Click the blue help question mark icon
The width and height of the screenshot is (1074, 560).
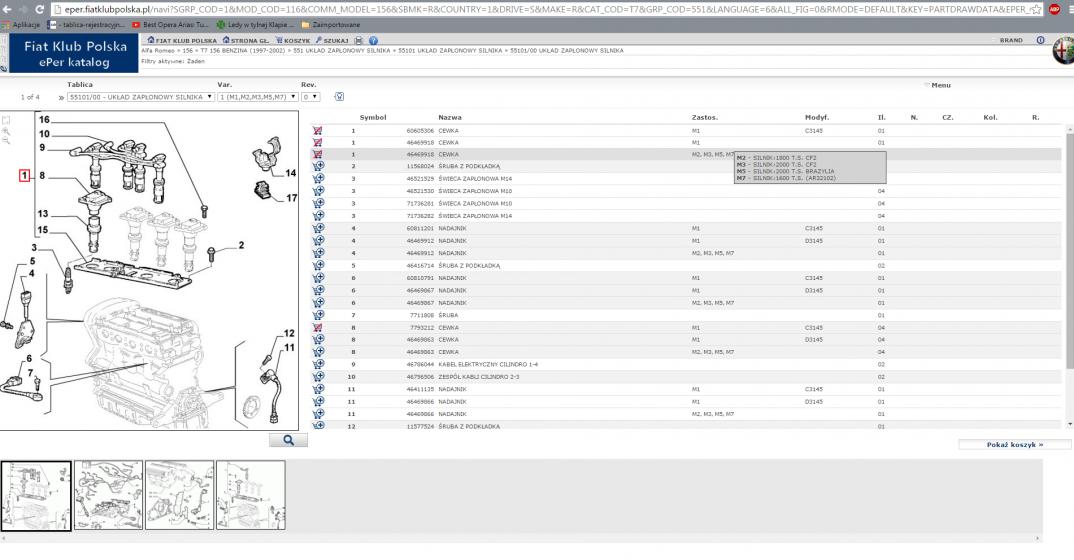click(374, 40)
